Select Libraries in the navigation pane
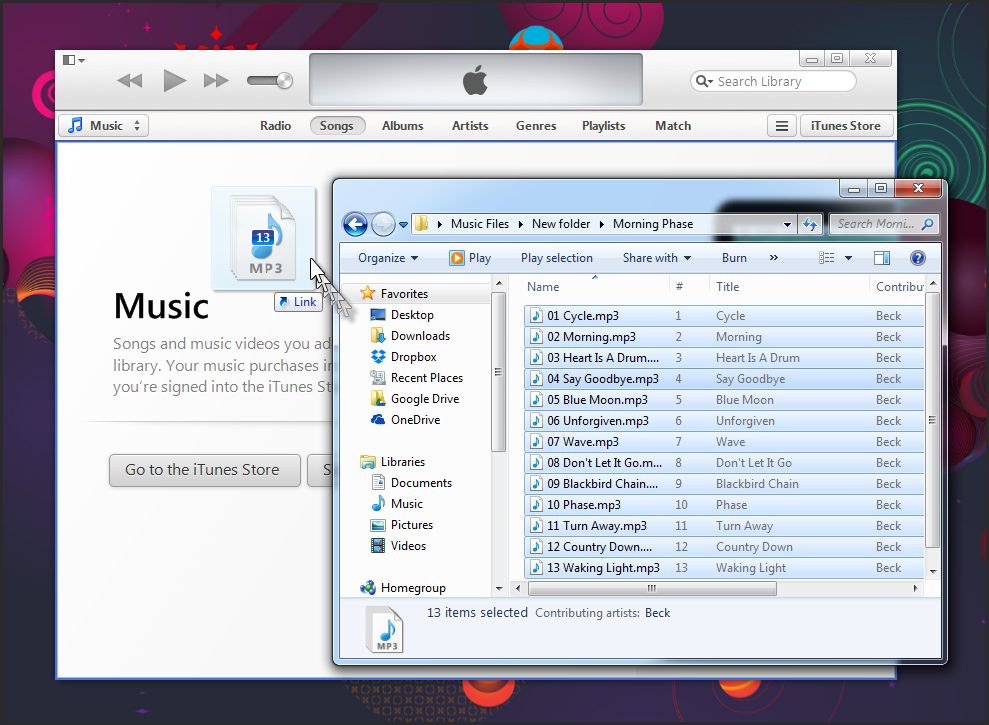The width and height of the screenshot is (989, 725). point(402,462)
